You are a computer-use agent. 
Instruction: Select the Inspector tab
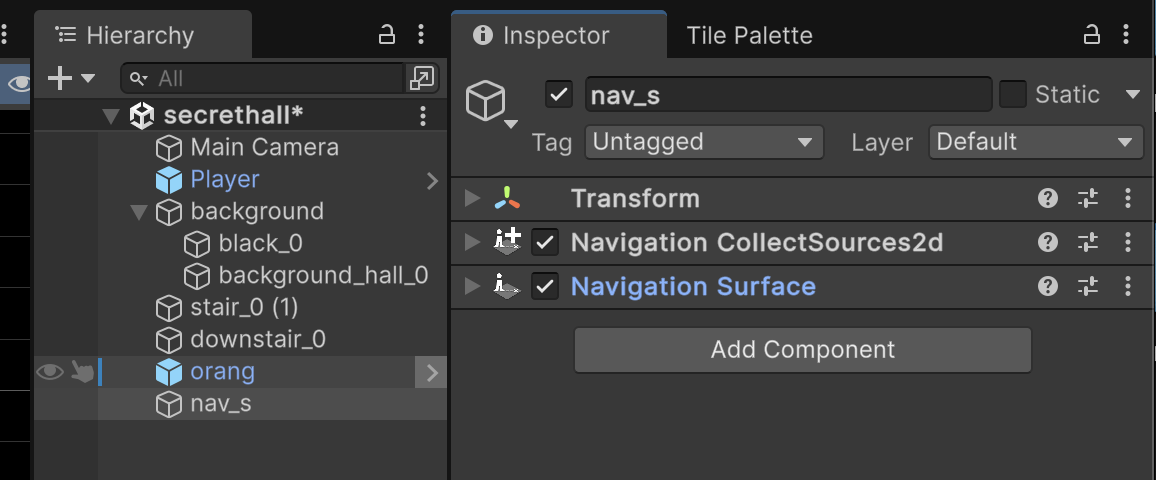tap(555, 36)
